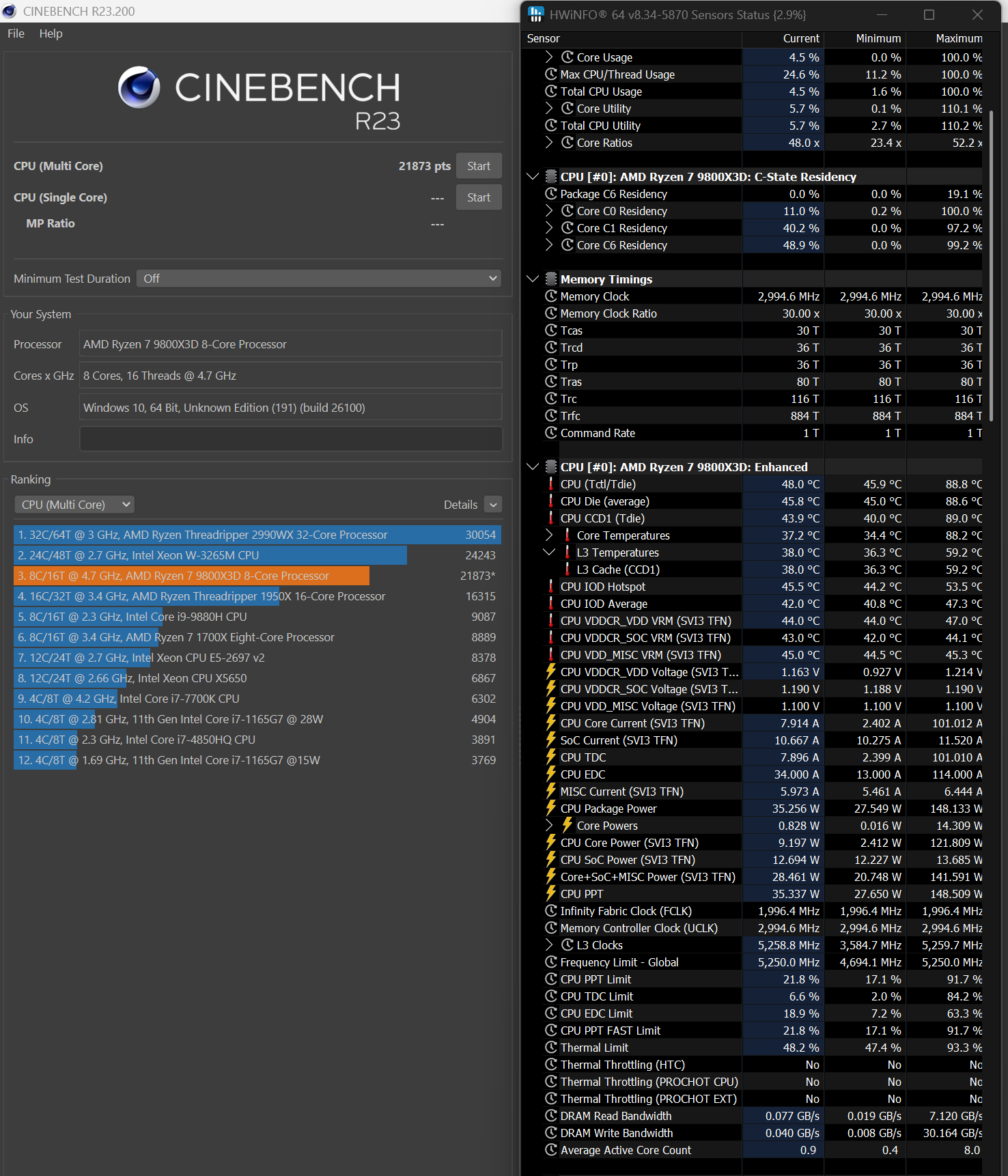Open the File menu in Cinebench
The image size is (1008, 1176).
pyautogui.click(x=16, y=33)
